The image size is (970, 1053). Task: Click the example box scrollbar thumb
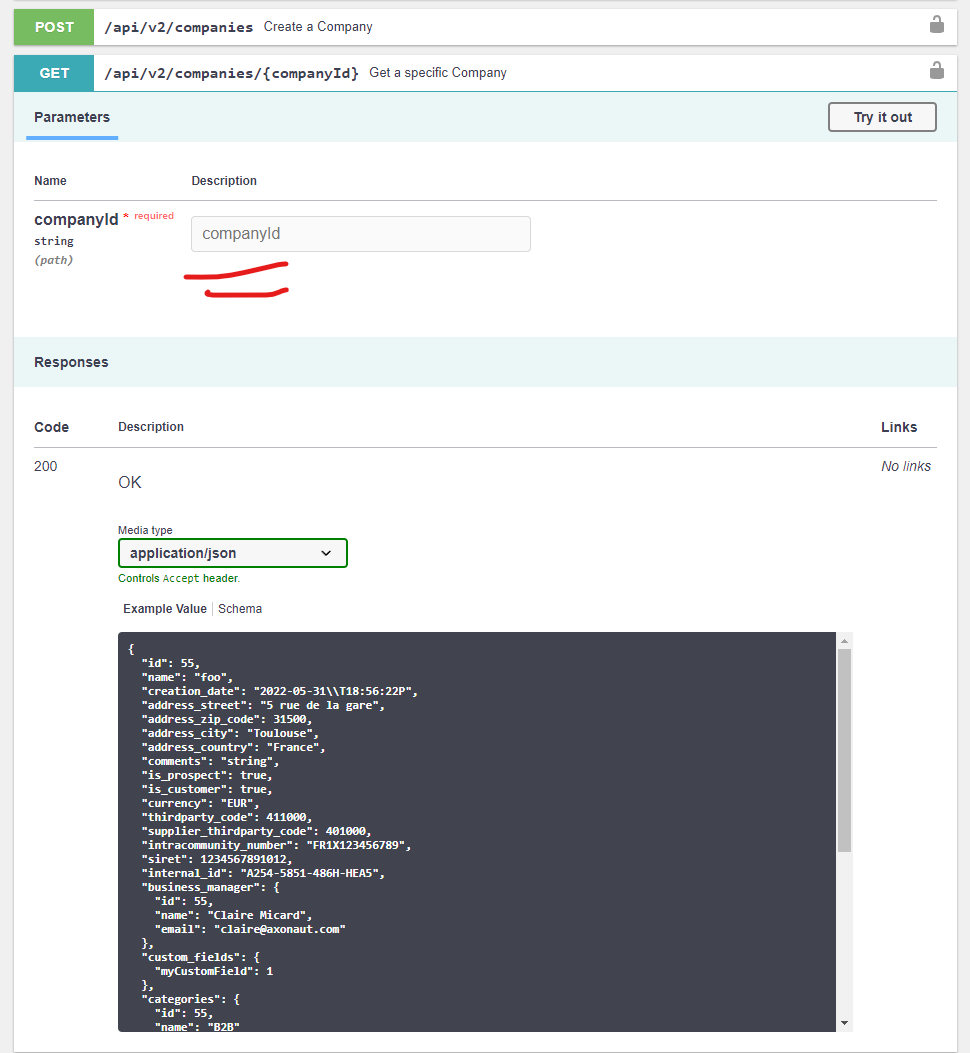[844, 750]
